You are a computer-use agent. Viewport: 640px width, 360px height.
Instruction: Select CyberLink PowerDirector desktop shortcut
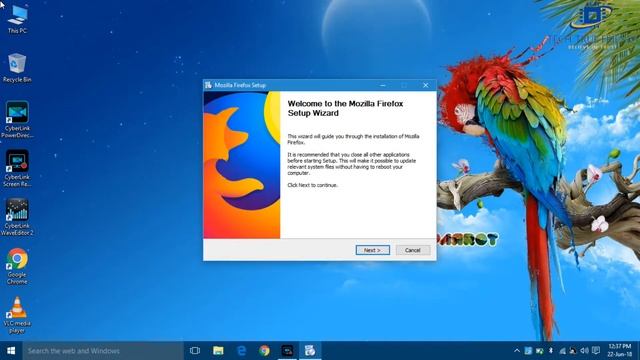[17, 120]
